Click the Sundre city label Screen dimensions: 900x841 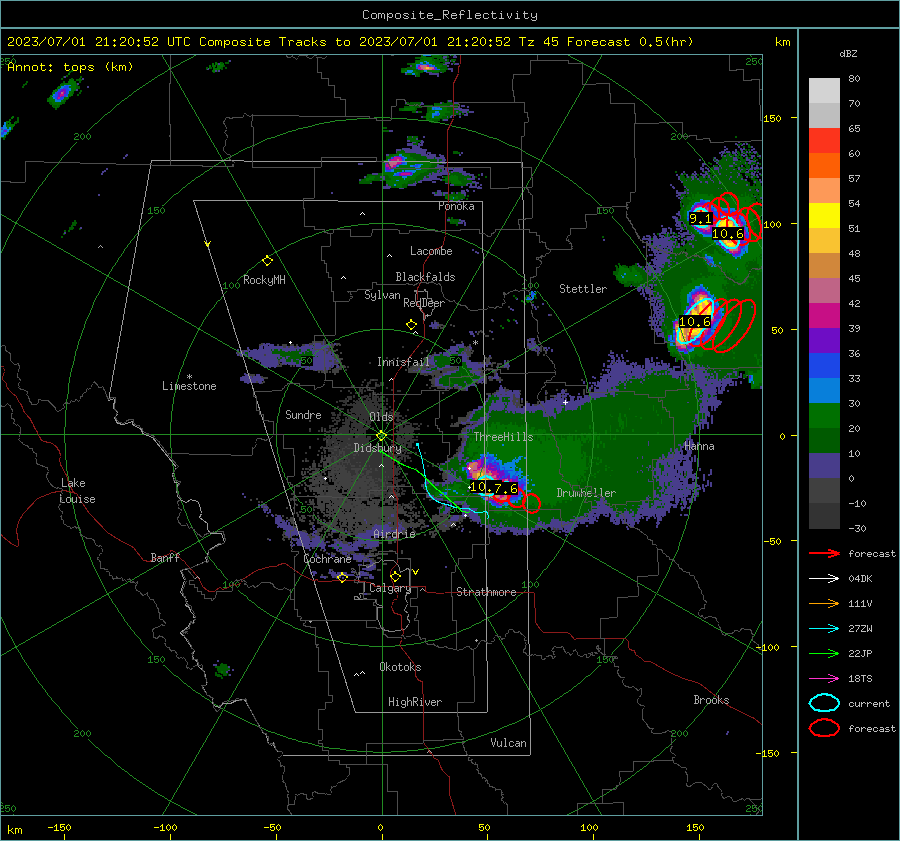pos(303,414)
